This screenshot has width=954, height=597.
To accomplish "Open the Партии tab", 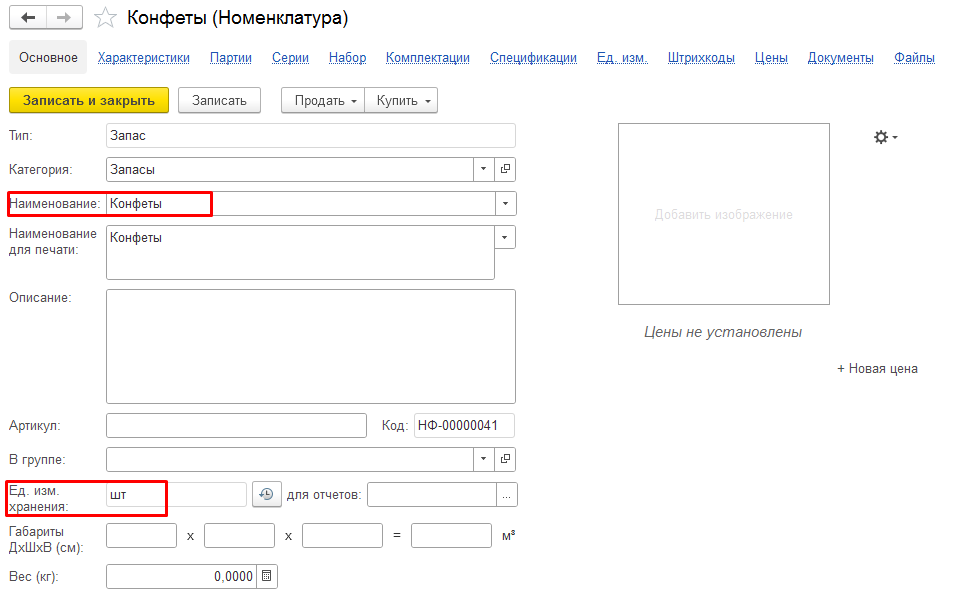I will pos(231,57).
